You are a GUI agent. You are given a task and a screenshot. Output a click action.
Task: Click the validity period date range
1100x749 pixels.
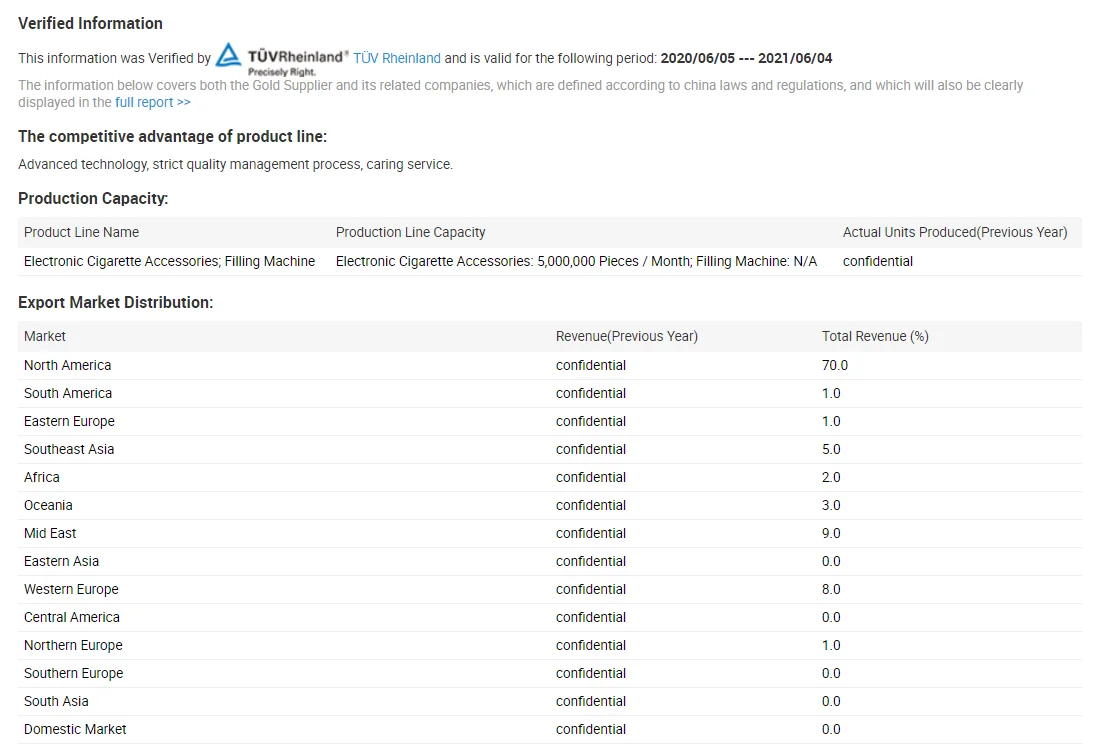click(746, 58)
